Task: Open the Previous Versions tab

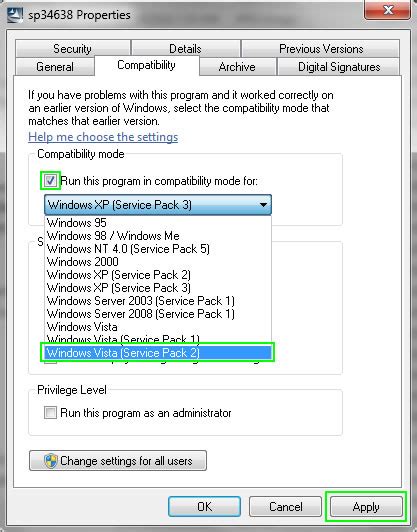Action: pyautogui.click(x=321, y=49)
